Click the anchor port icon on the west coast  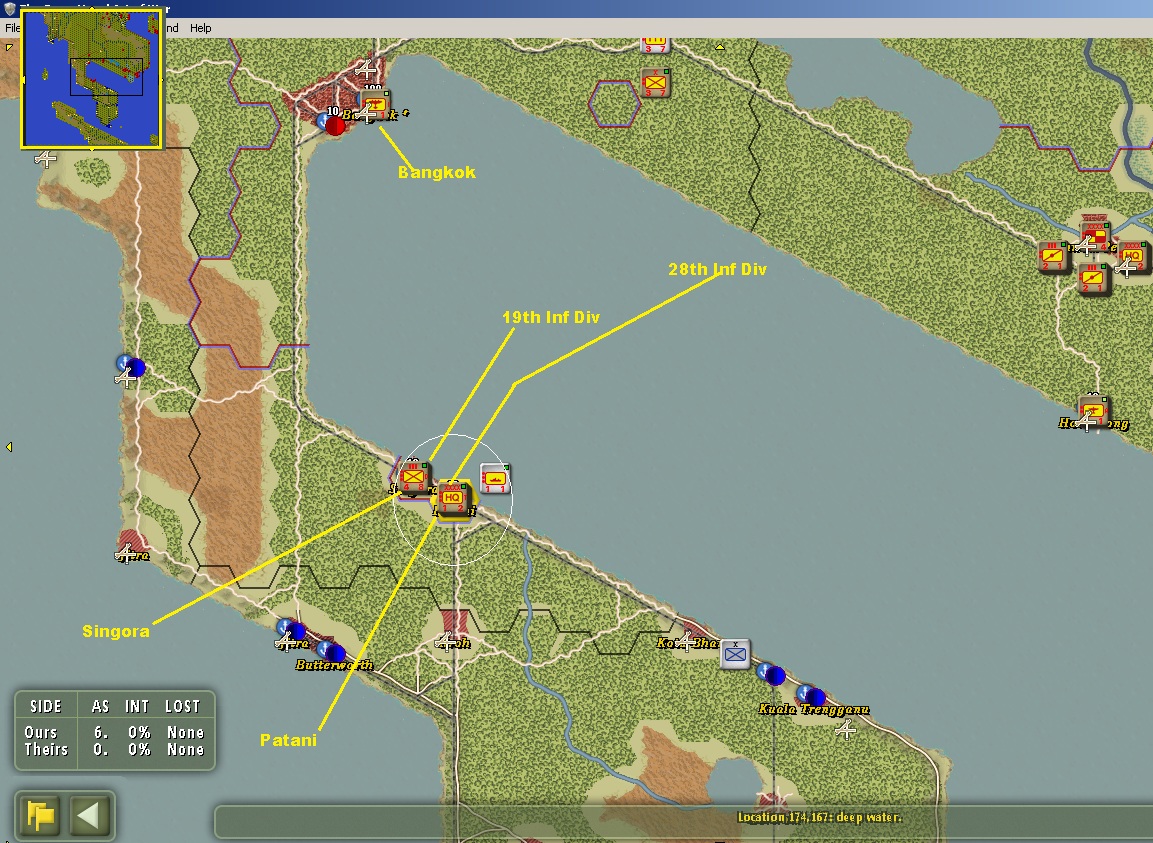point(124,362)
